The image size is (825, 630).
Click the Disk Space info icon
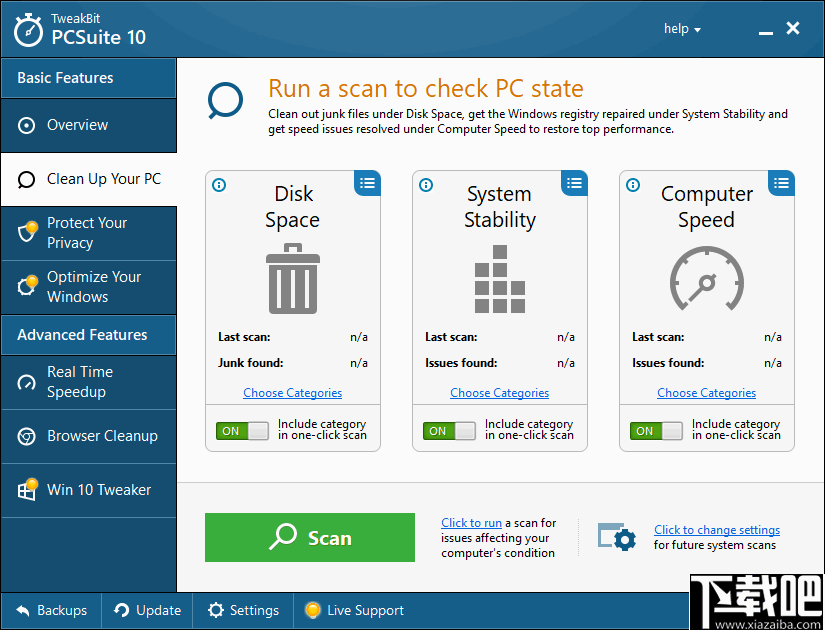(x=218, y=184)
